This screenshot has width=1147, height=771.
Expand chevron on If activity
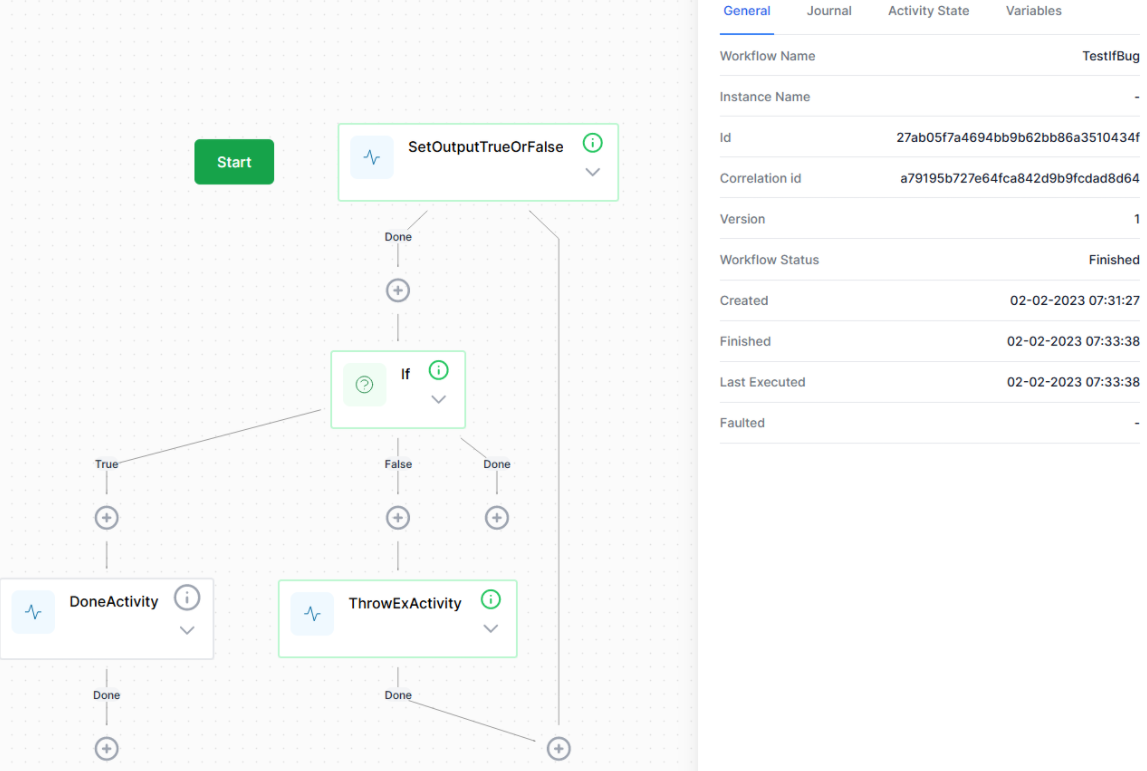pos(438,399)
